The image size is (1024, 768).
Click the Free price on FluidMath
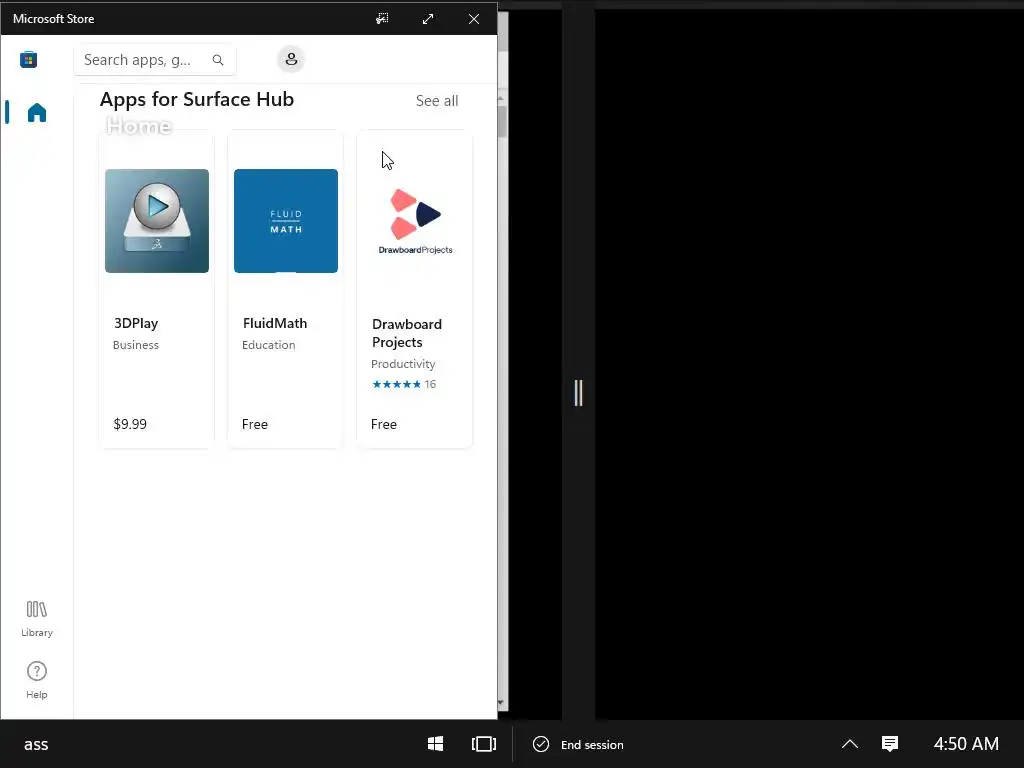(x=255, y=424)
